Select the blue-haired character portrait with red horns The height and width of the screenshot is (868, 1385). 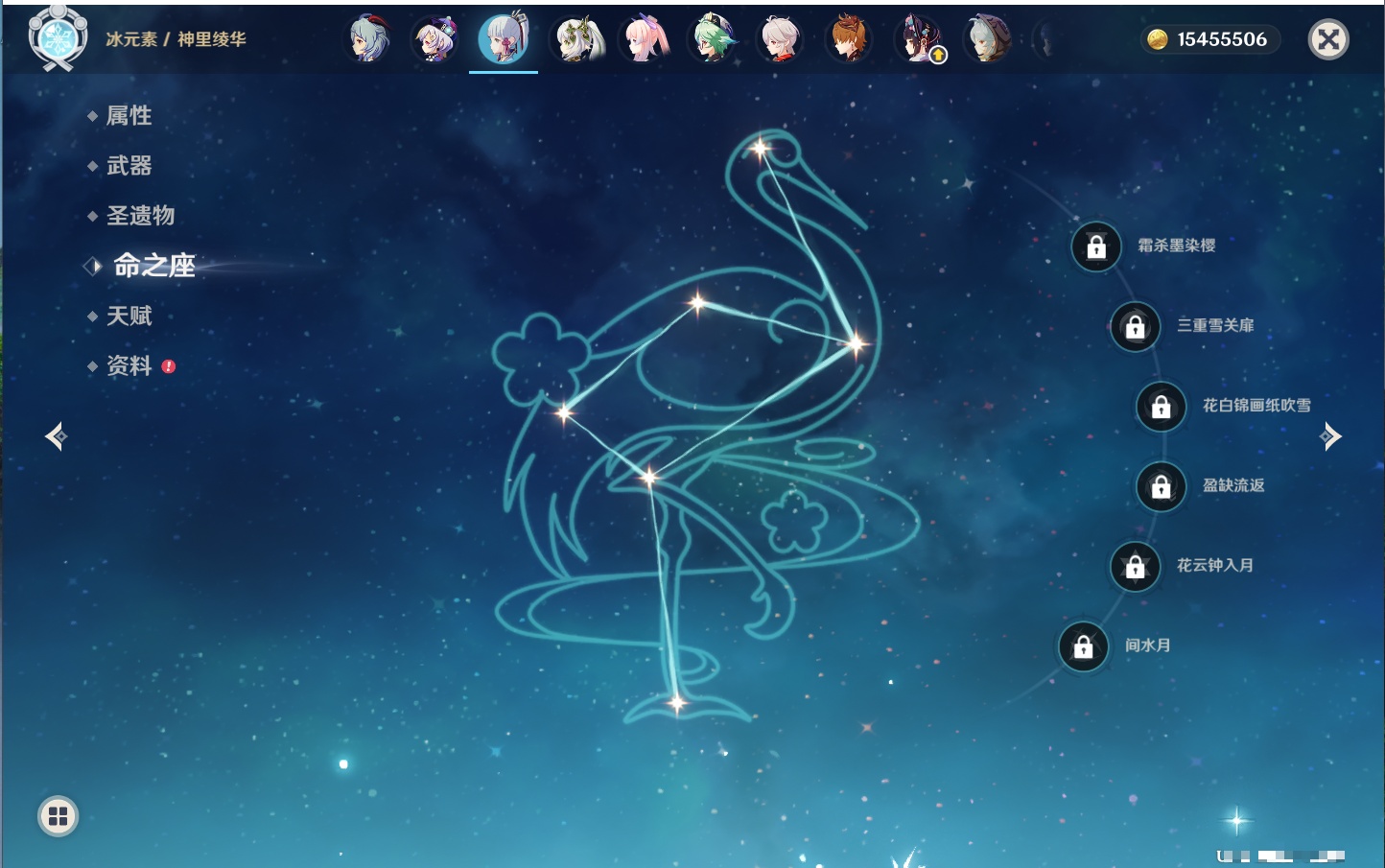click(x=368, y=40)
